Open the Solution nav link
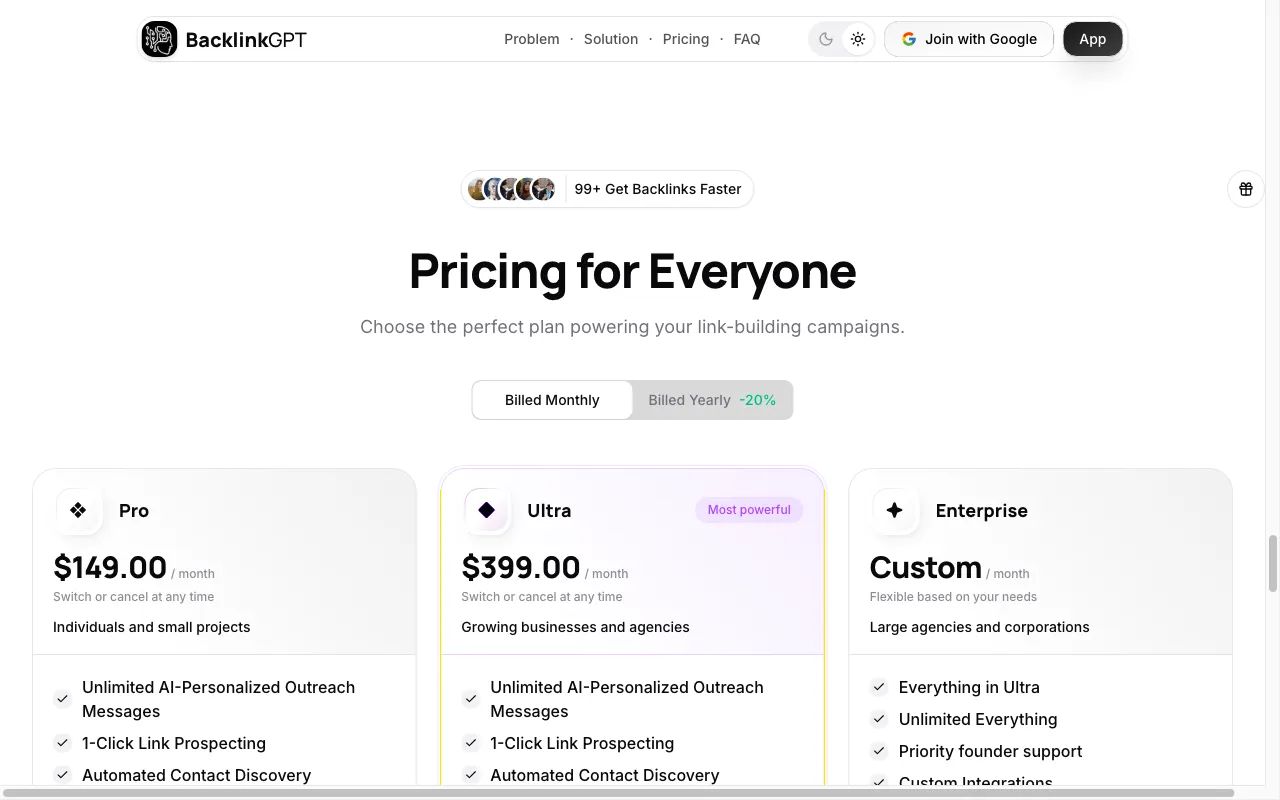The height and width of the screenshot is (800, 1280). pos(611,39)
